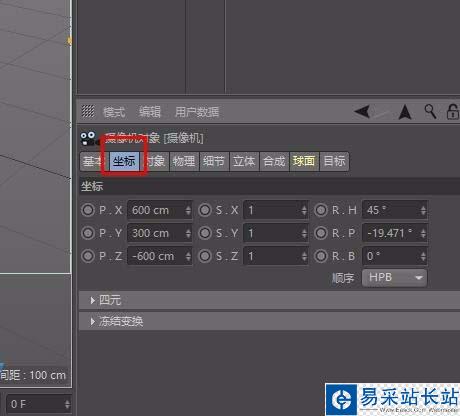Toggle the R.H keyframe circle

coord(321,210)
